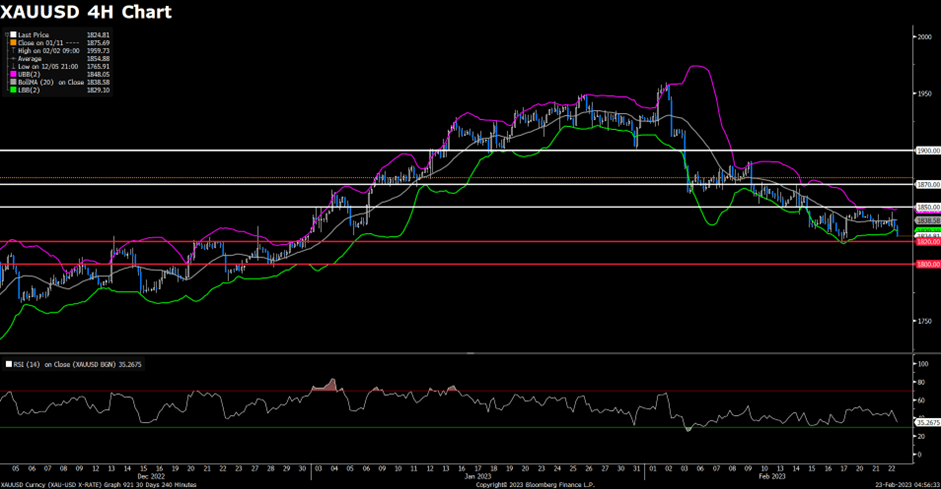Click the 1870.00 price level label
This screenshot has height=489, width=941.
coord(928,184)
